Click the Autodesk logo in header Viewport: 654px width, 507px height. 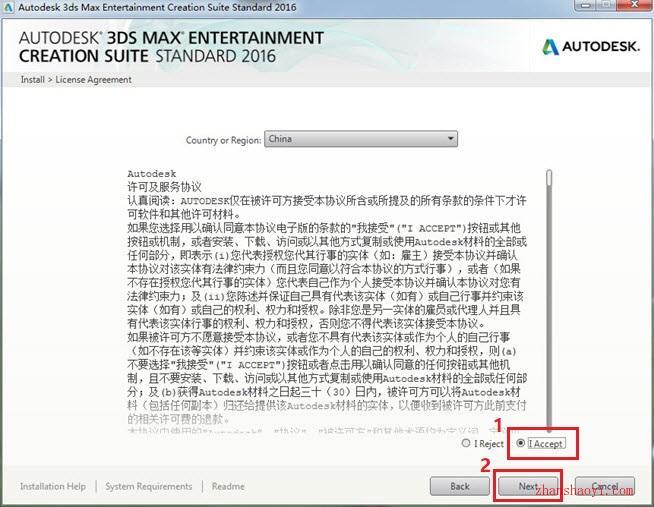(x=591, y=47)
